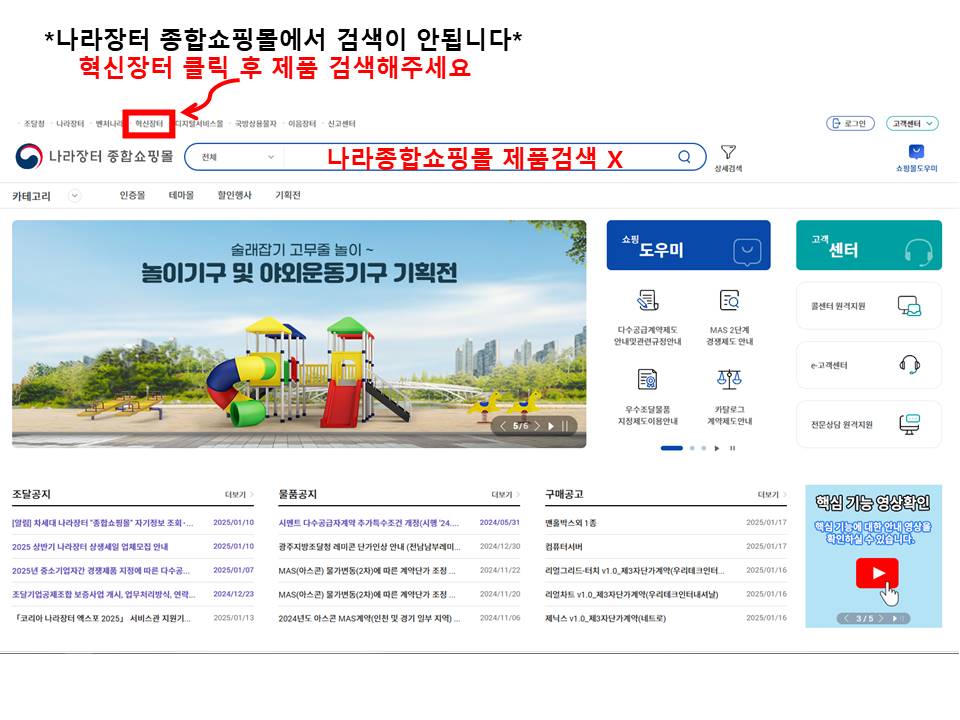Click the 콜센터 원격지원 monitor icon
The image size is (960, 720).
click(x=909, y=306)
